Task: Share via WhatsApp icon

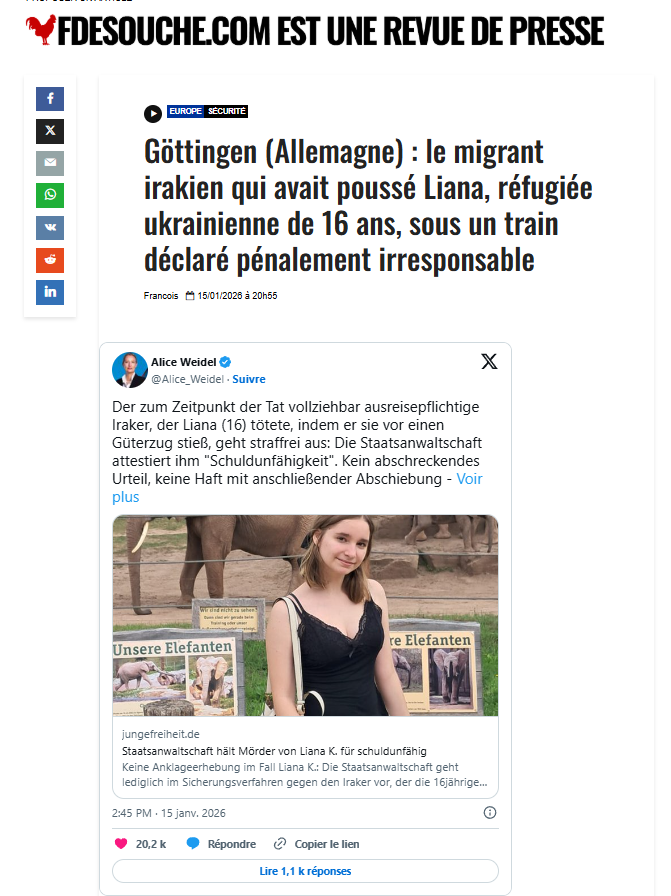Action: coord(50,195)
